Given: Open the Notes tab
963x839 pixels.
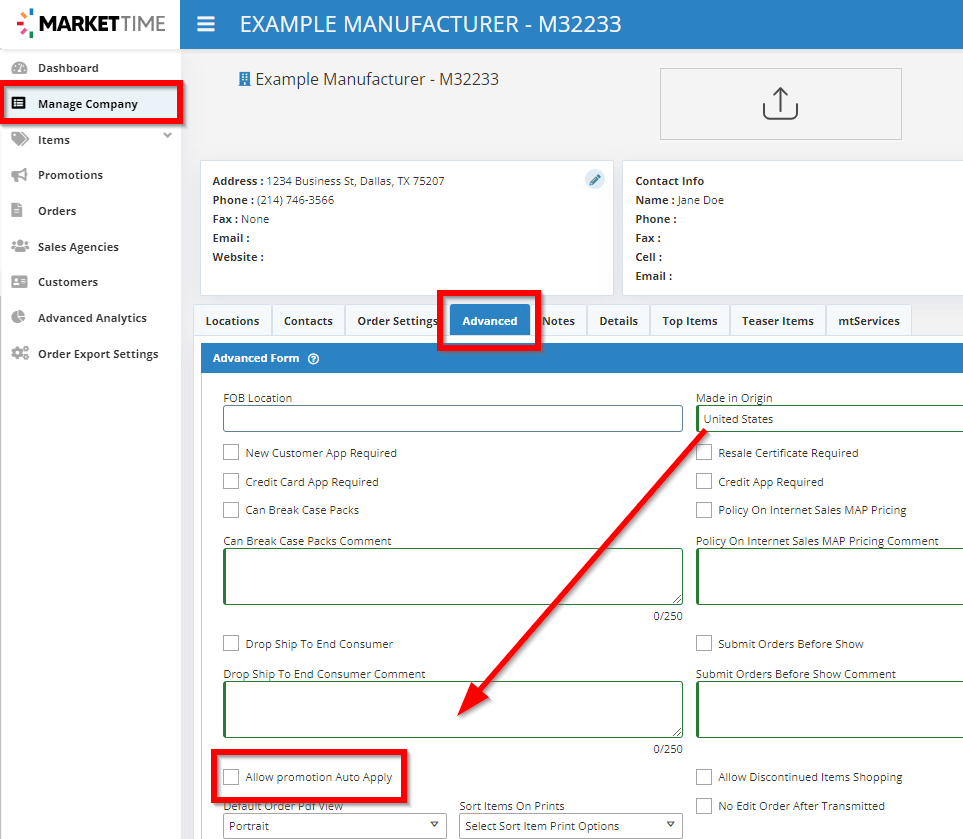Looking at the screenshot, I should click(x=558, y=321).
